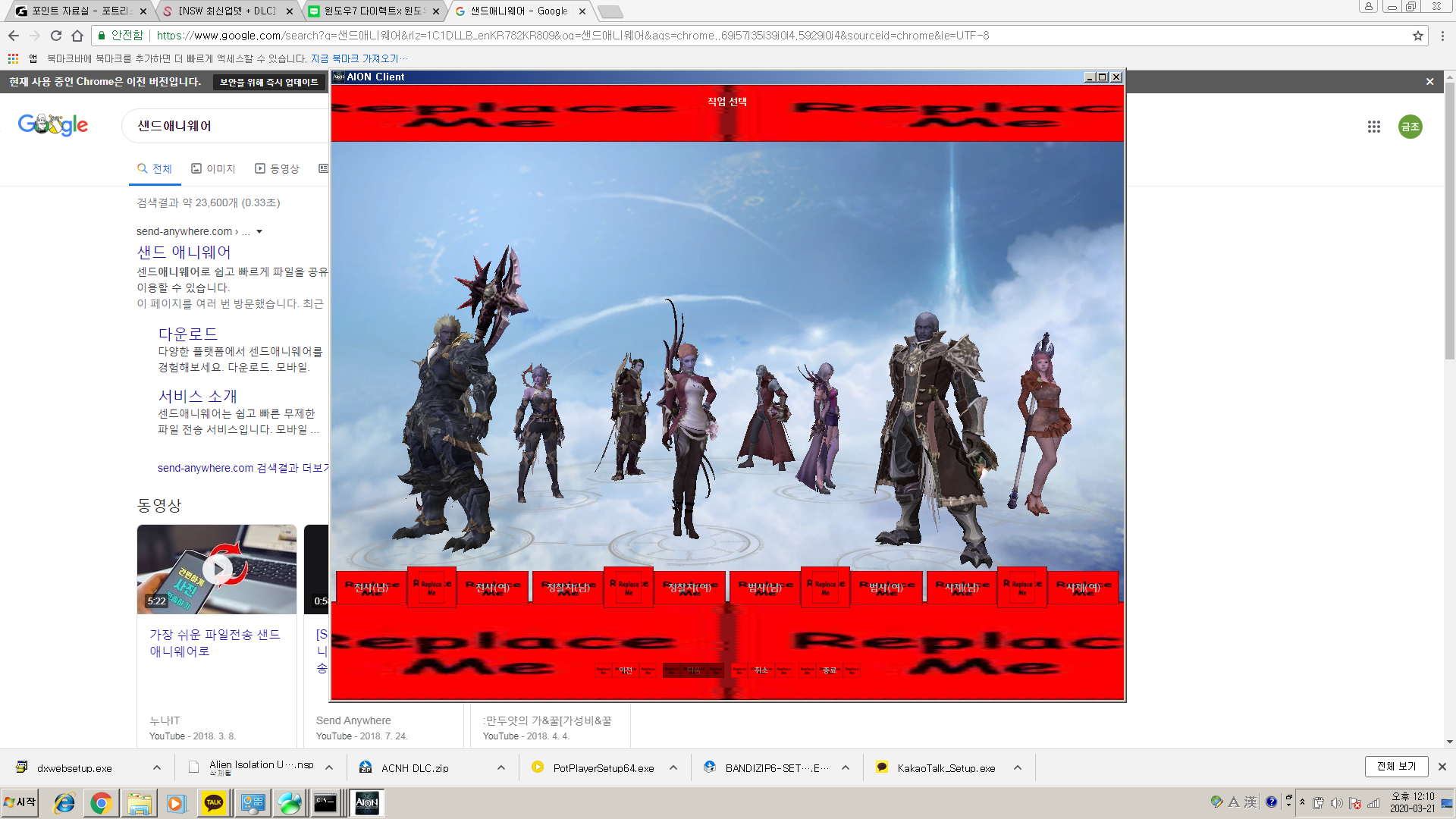Switch to the 동영상 search tab

pyautogui.click(x=277, y=168)
